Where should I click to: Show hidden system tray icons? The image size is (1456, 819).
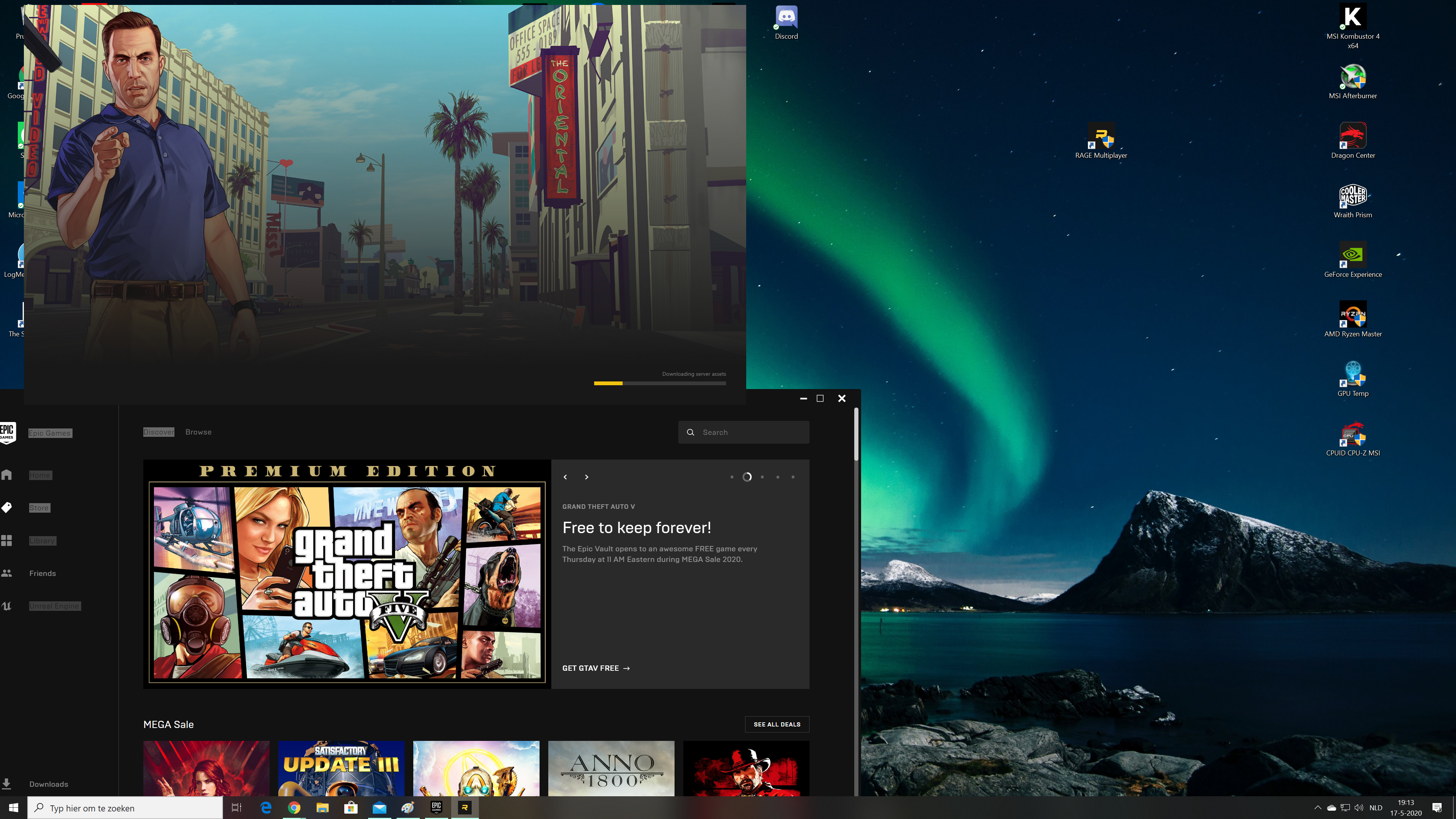pyautogui.click(x=1318, y=808)
